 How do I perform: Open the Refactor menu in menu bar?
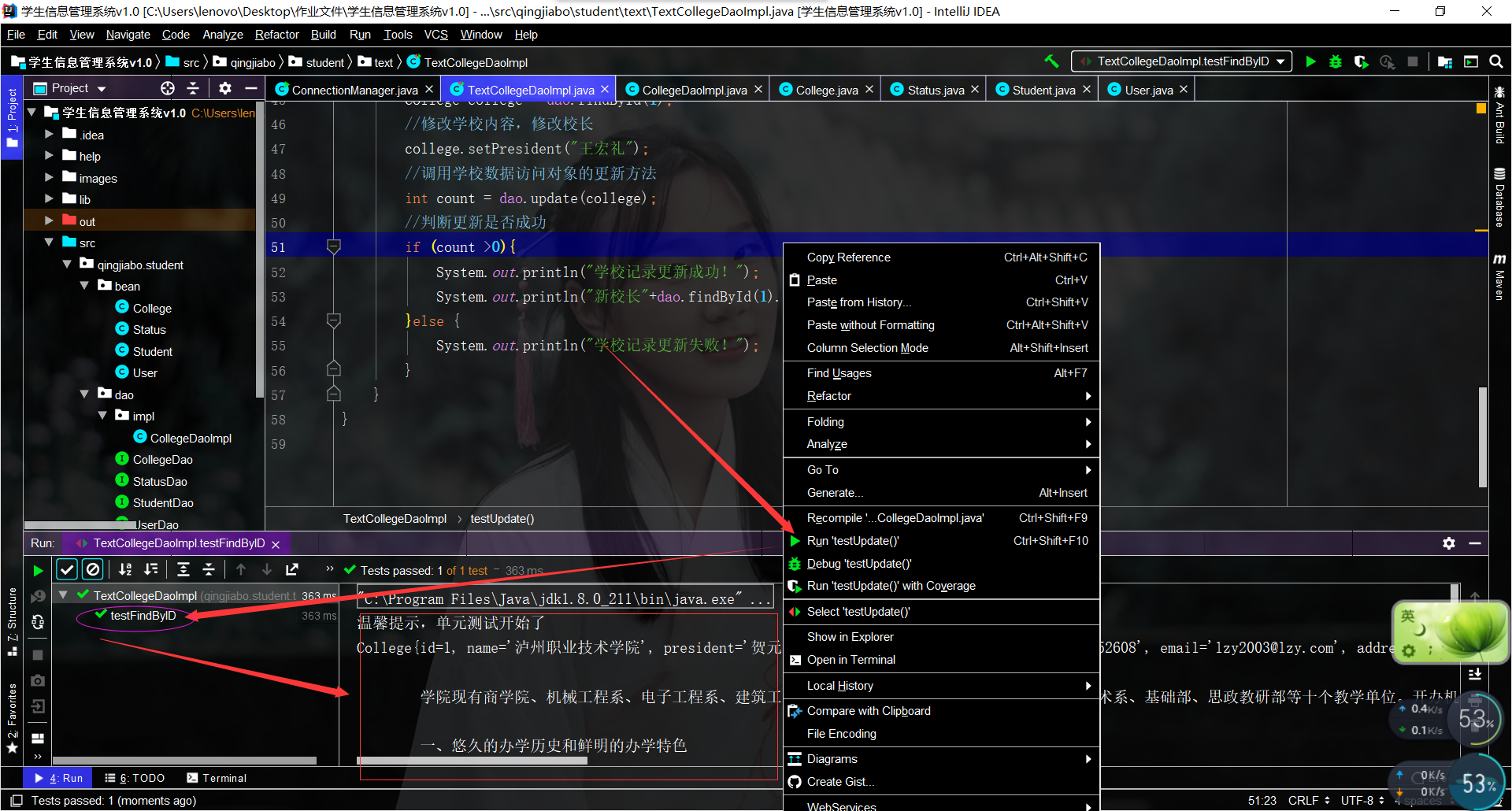[276, 35]
